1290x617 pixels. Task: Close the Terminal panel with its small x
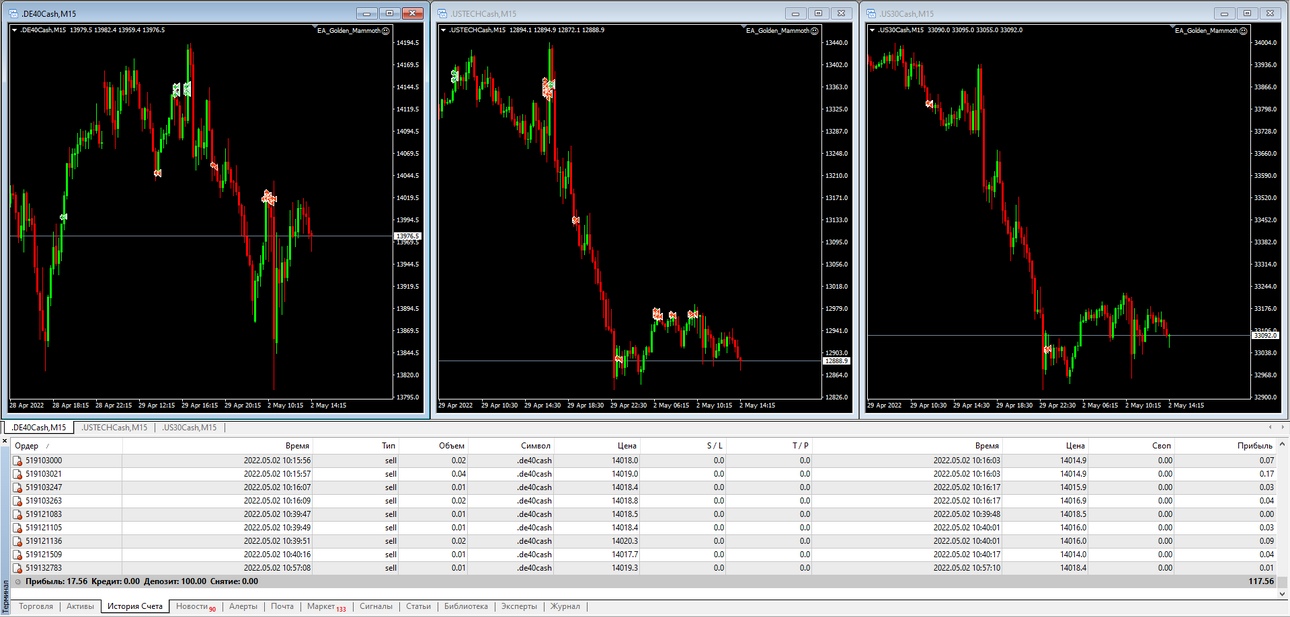5,442
